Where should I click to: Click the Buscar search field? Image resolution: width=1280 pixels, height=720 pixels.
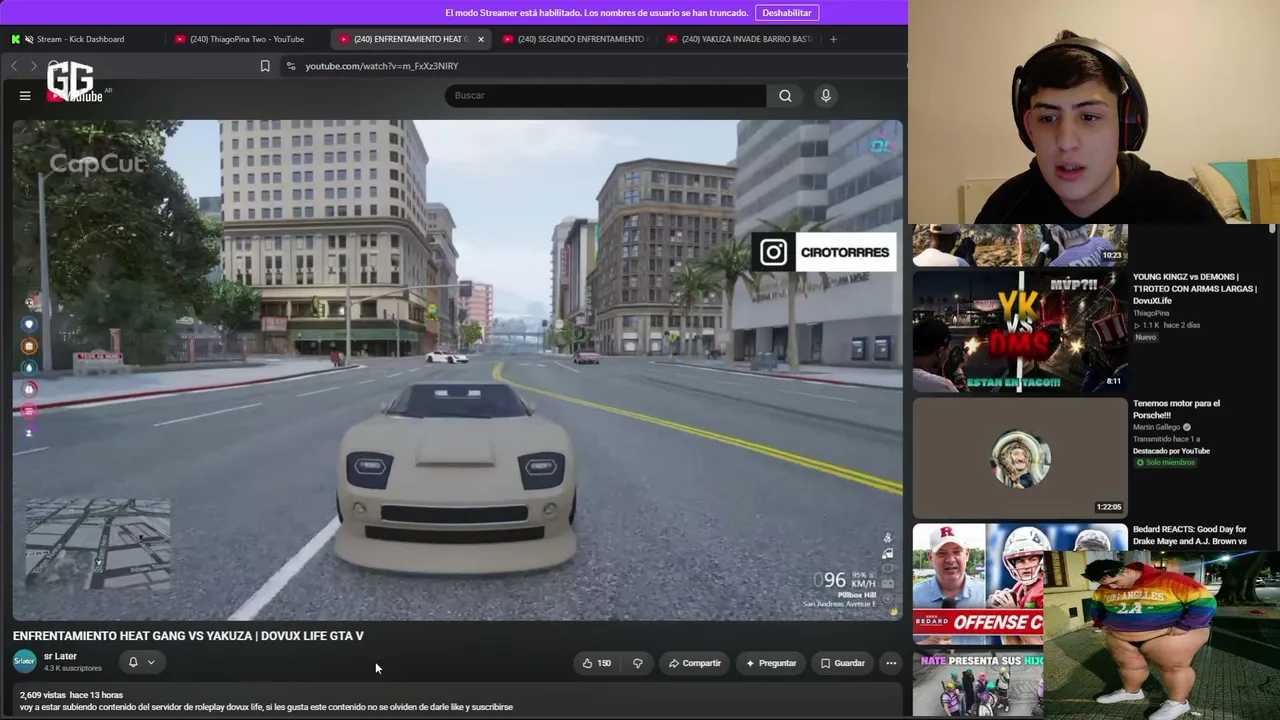pyautogui.click(x=606, y=95)
